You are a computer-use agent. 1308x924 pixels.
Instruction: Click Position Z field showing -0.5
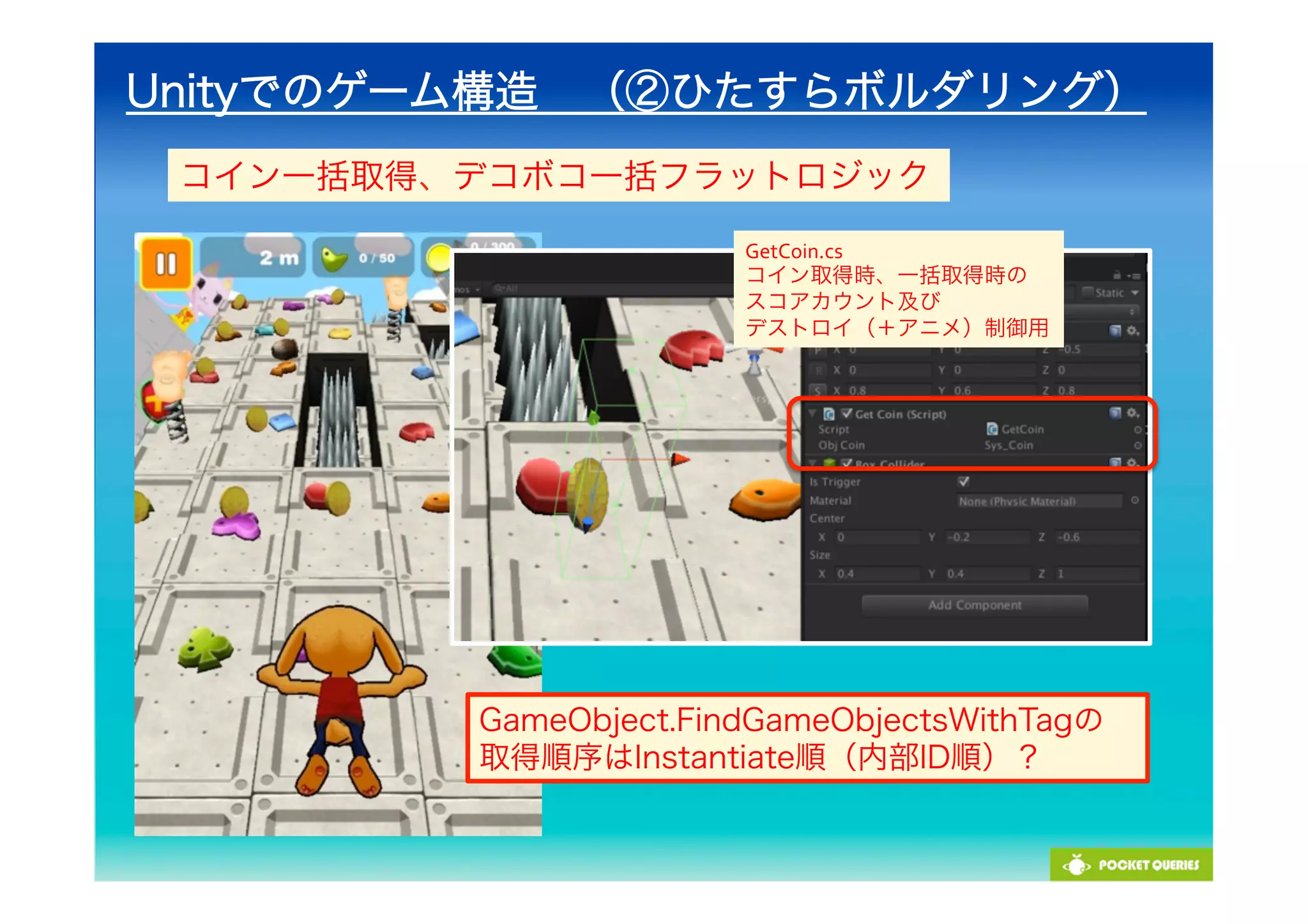pos(1098,350)
